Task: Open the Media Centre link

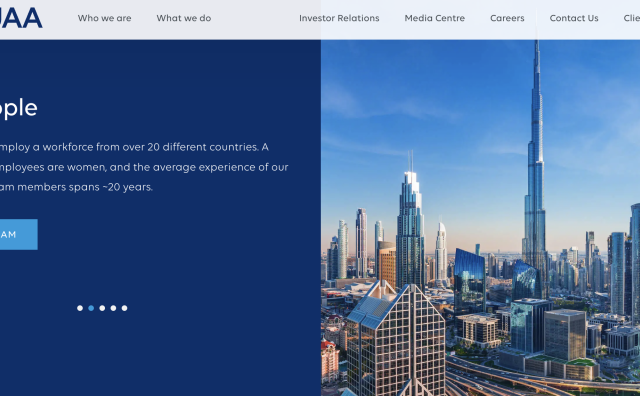Action: coord(434,18)
